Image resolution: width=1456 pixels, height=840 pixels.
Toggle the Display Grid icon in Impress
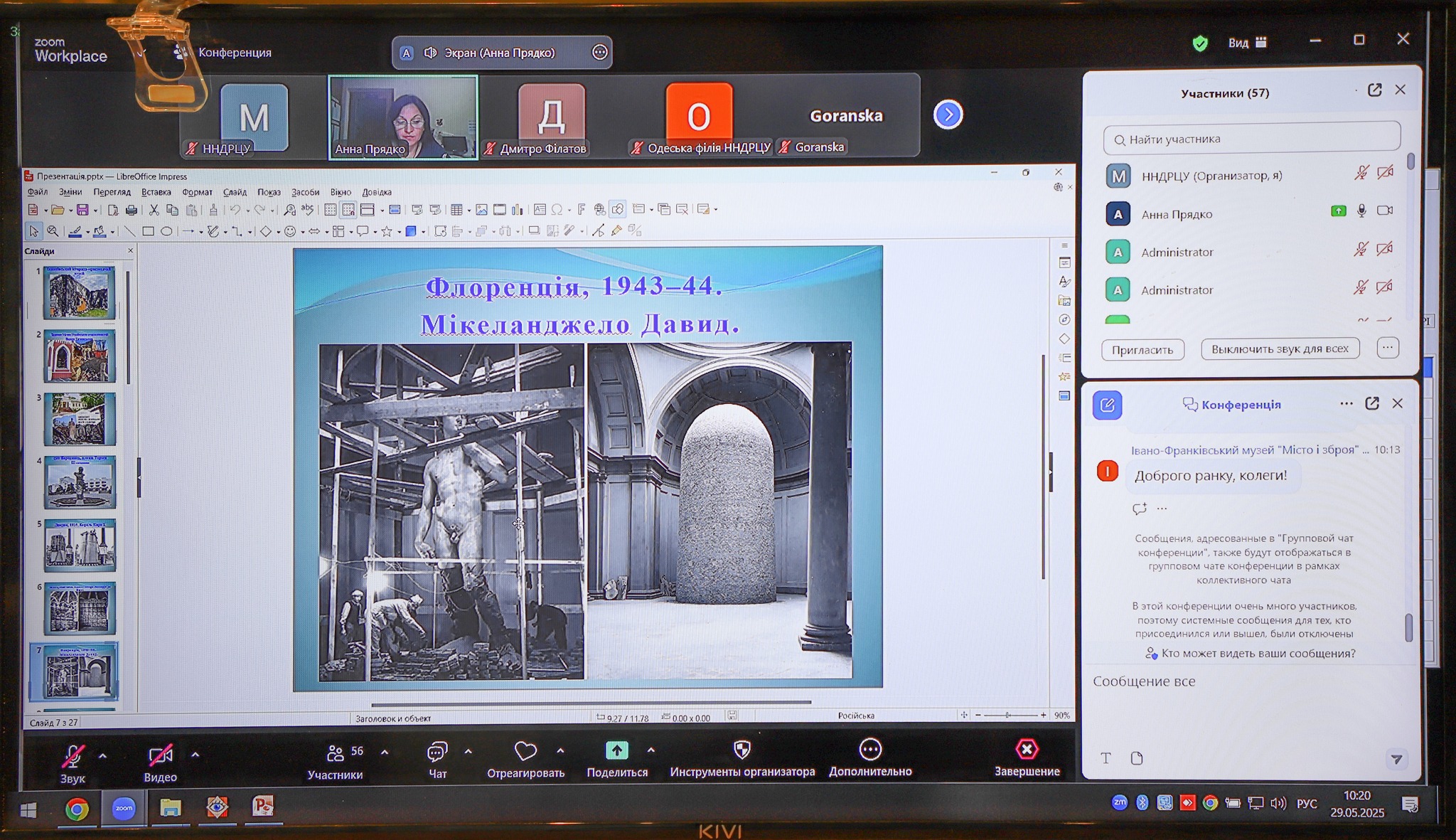330,209
